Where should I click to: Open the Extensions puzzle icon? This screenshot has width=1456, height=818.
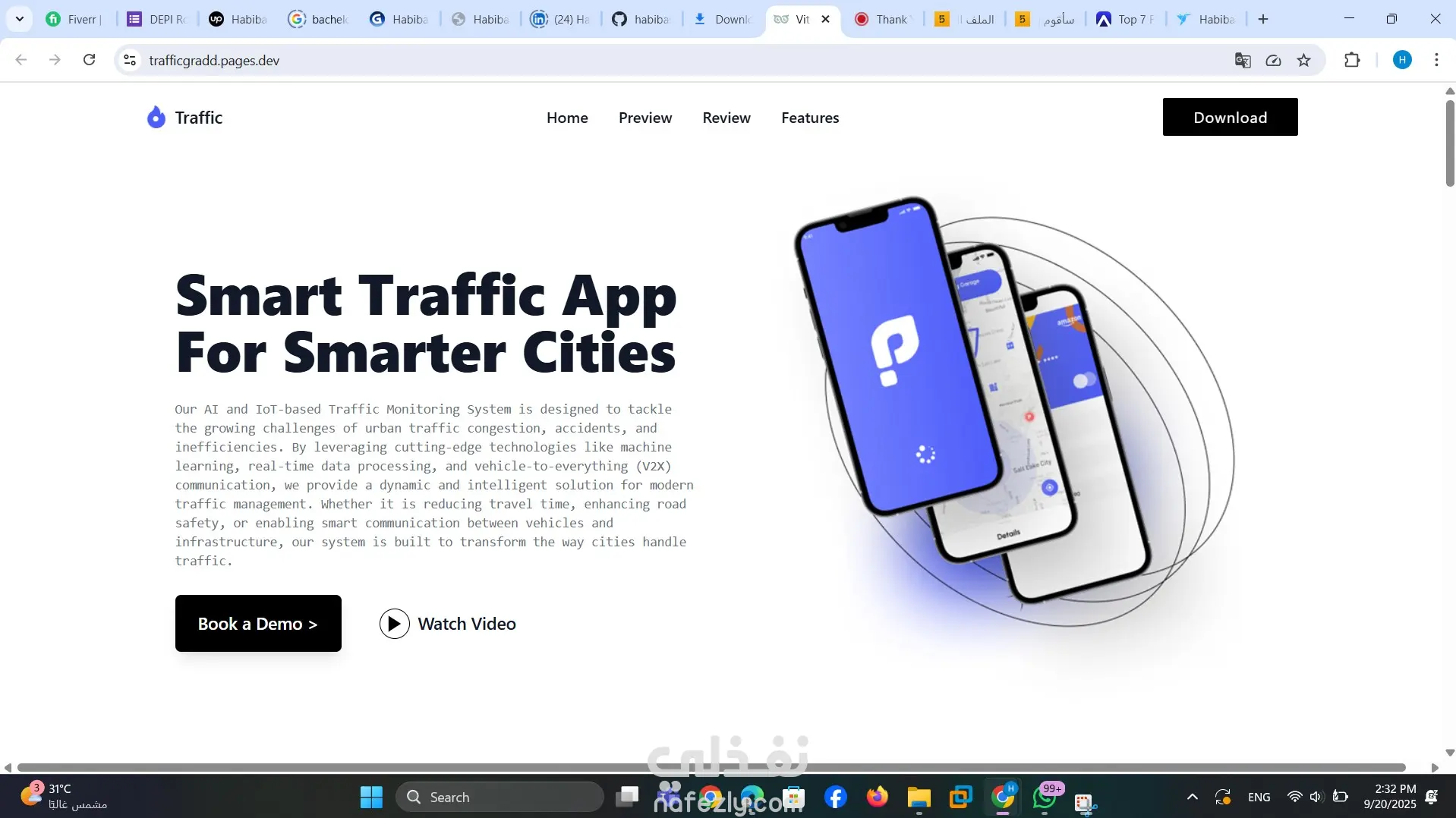point(1353,60)
